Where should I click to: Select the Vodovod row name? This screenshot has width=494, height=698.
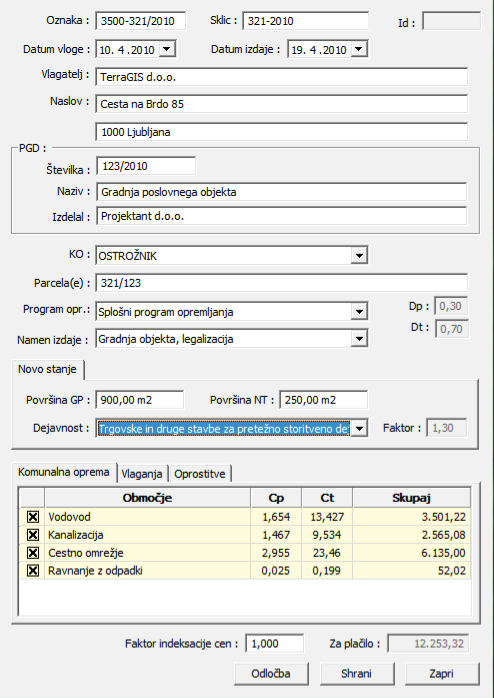tap(69, 517)
